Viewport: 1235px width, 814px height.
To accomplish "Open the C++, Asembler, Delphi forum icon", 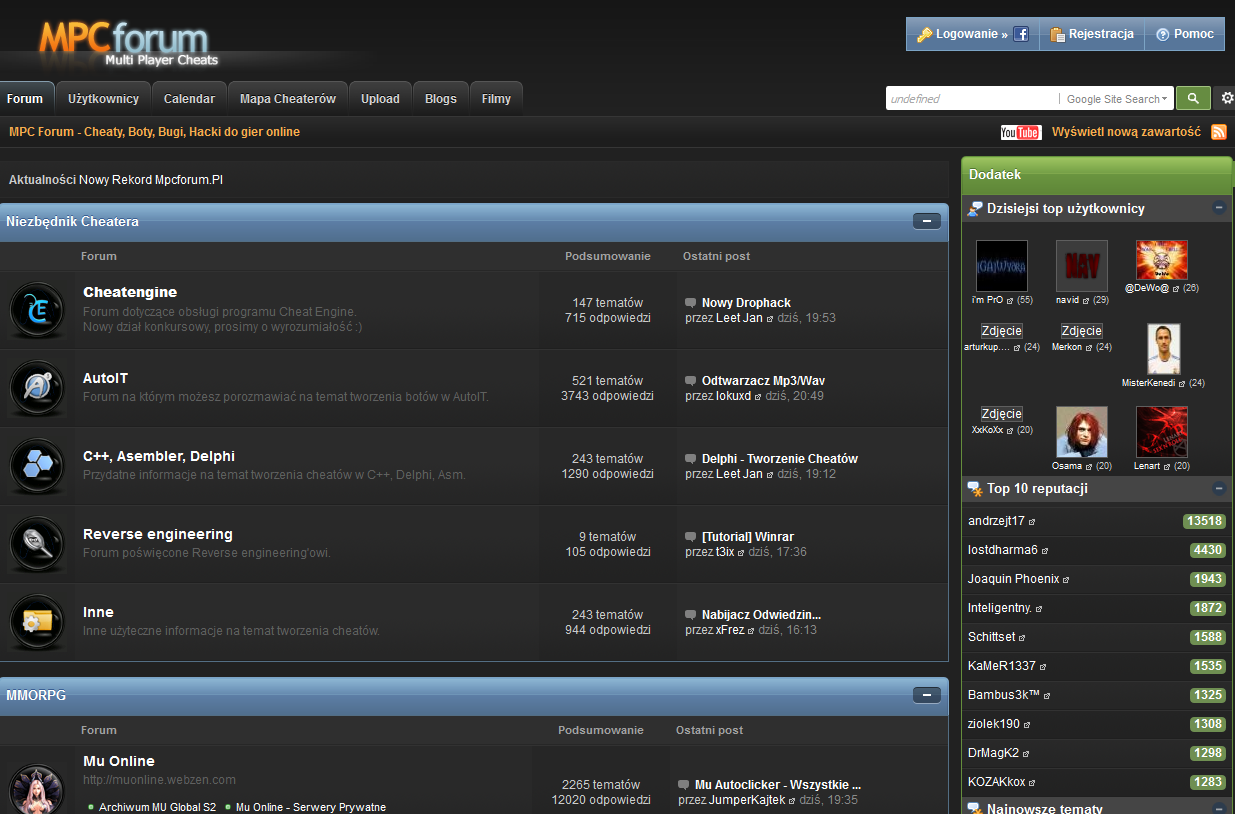I will click(37, 466).
